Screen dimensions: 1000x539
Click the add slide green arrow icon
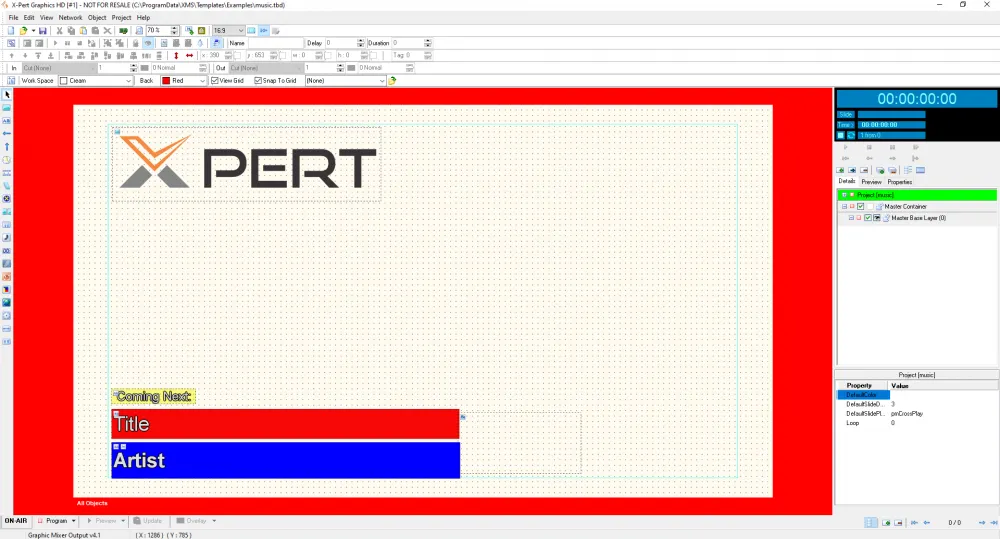click(841, 170)
